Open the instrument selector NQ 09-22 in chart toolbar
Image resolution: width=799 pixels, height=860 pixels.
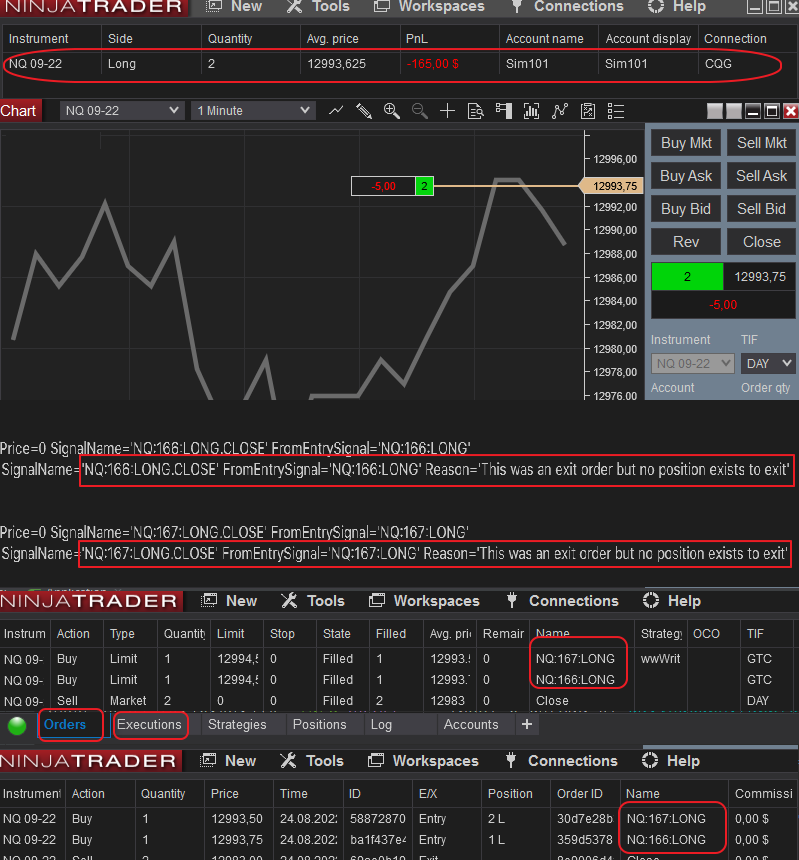pyautogui.click(x=121, y=111)
